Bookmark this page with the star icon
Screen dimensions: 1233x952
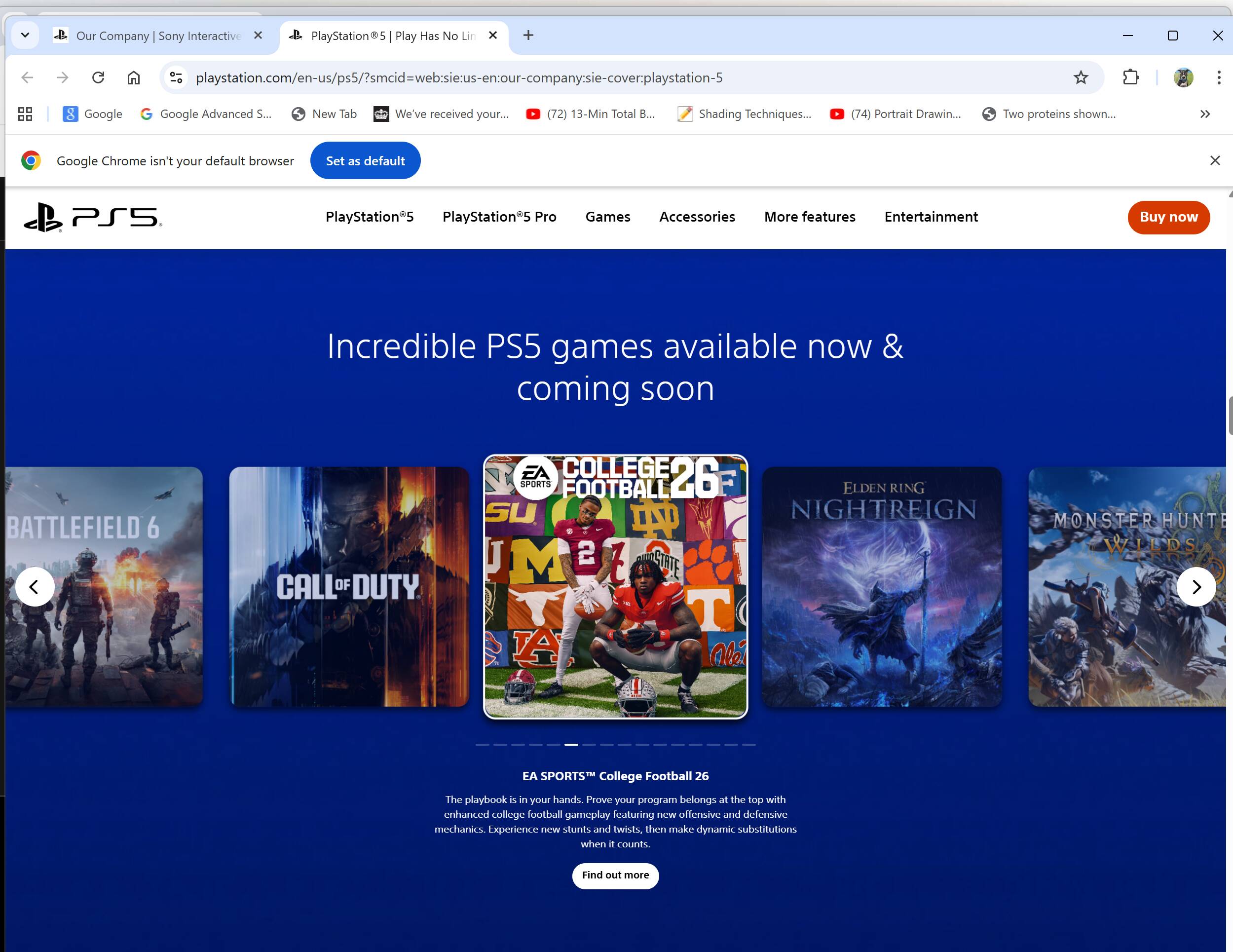(x=1080, y=77)
